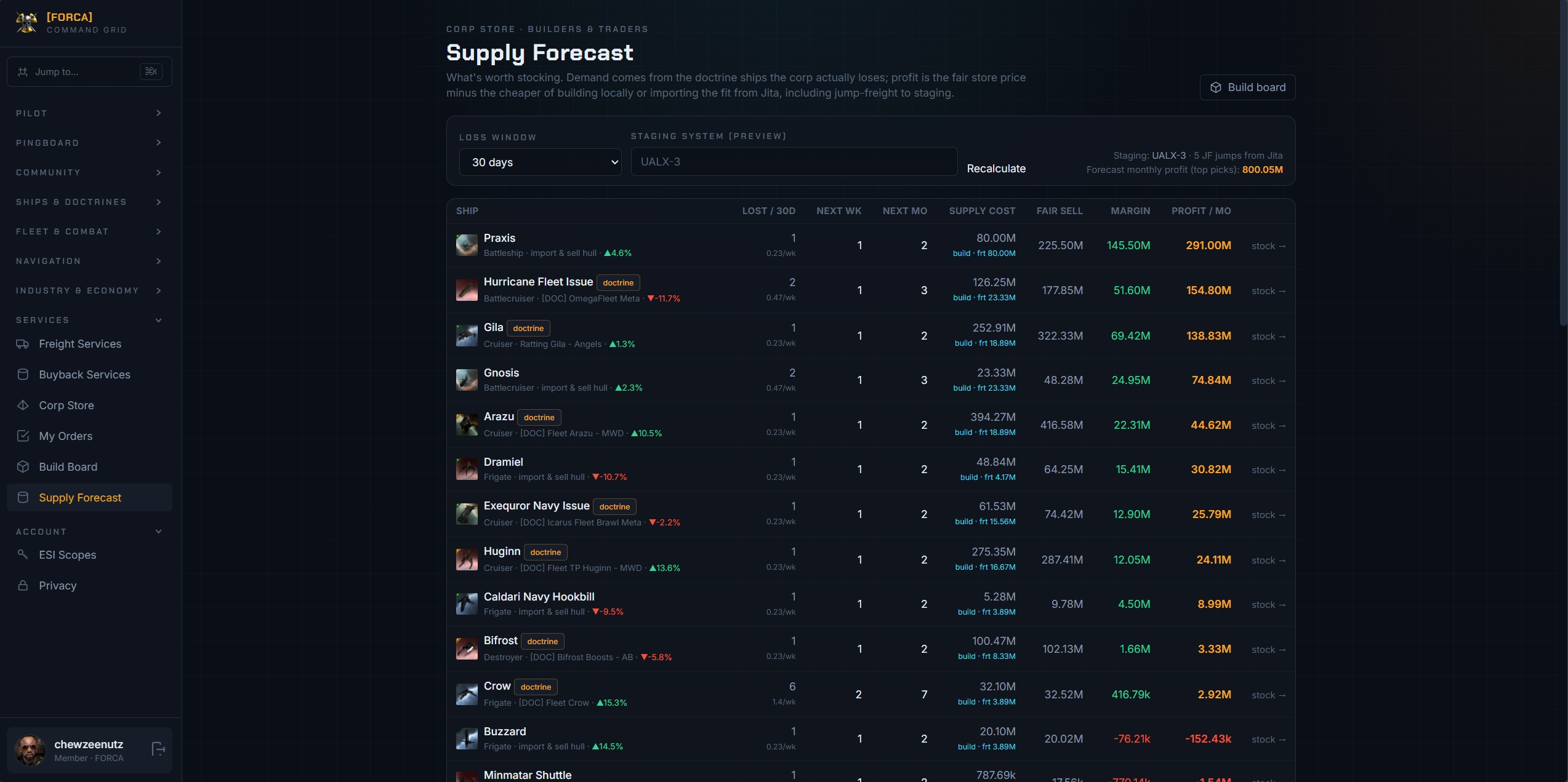Collapse the Services sidebar section
1568x782 pixels.
(x=89, y=320)
